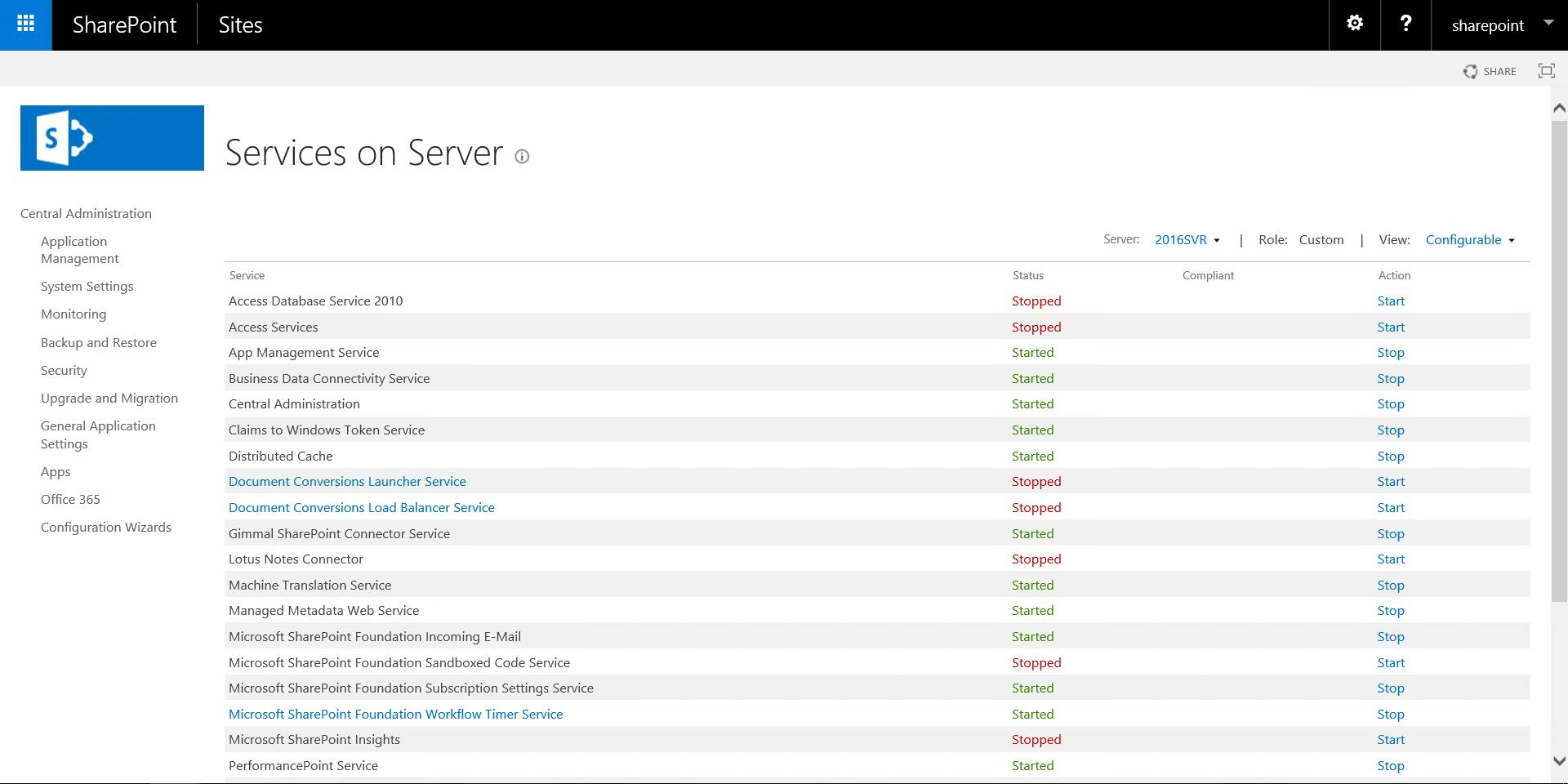Screen dimensions: 1568x784
Task: Open the View Configurable dropdown
Action: 1469,239
